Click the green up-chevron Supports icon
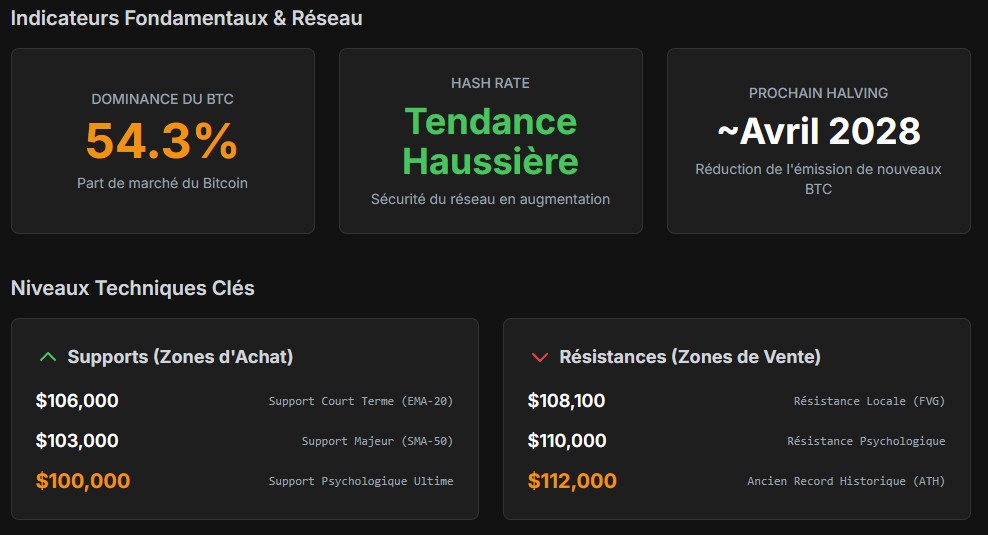This screenshot has width=988, height=535. click(48, 357)
